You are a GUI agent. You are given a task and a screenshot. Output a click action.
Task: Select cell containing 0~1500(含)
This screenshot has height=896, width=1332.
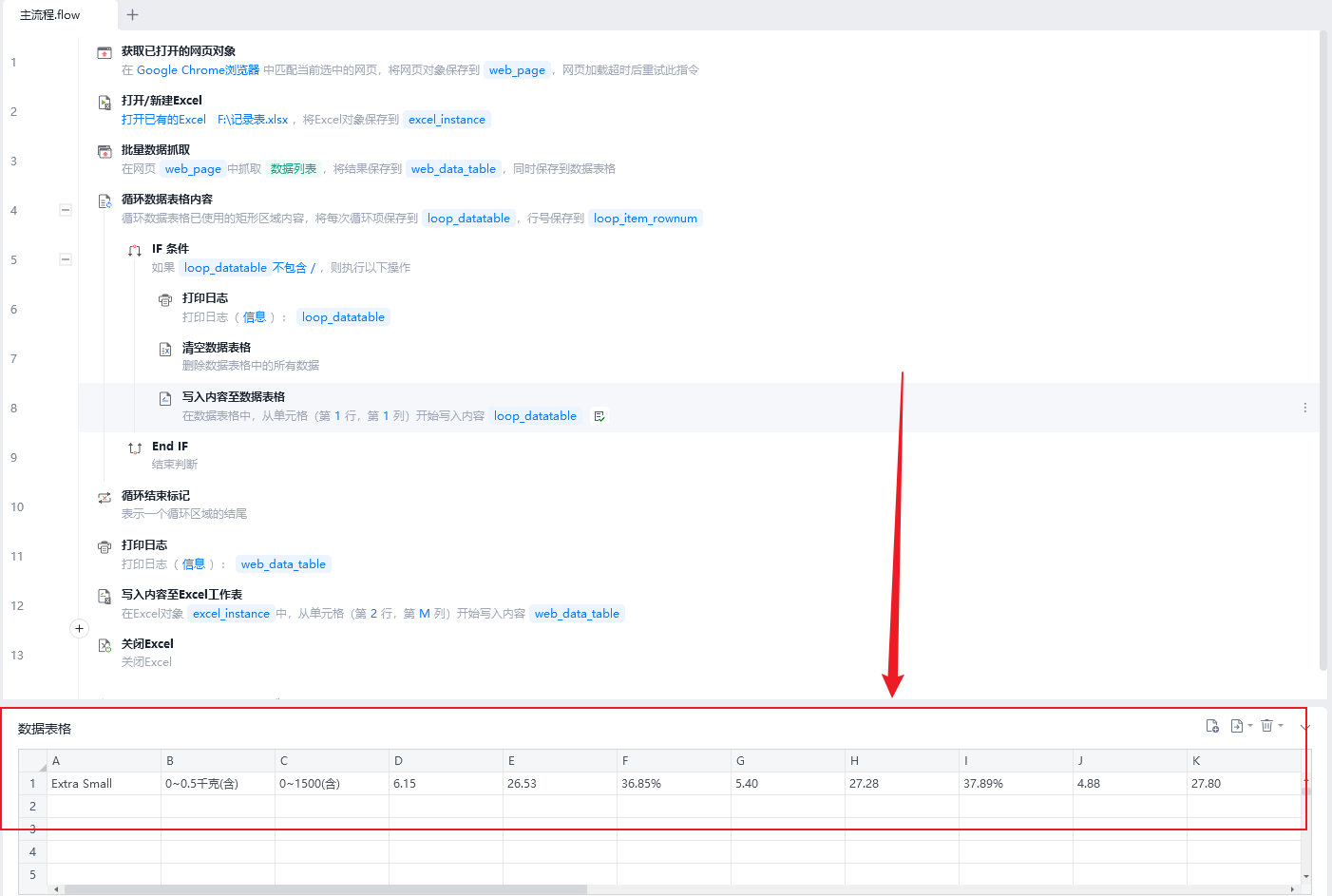pyautogui.click(x=332, y=784)
